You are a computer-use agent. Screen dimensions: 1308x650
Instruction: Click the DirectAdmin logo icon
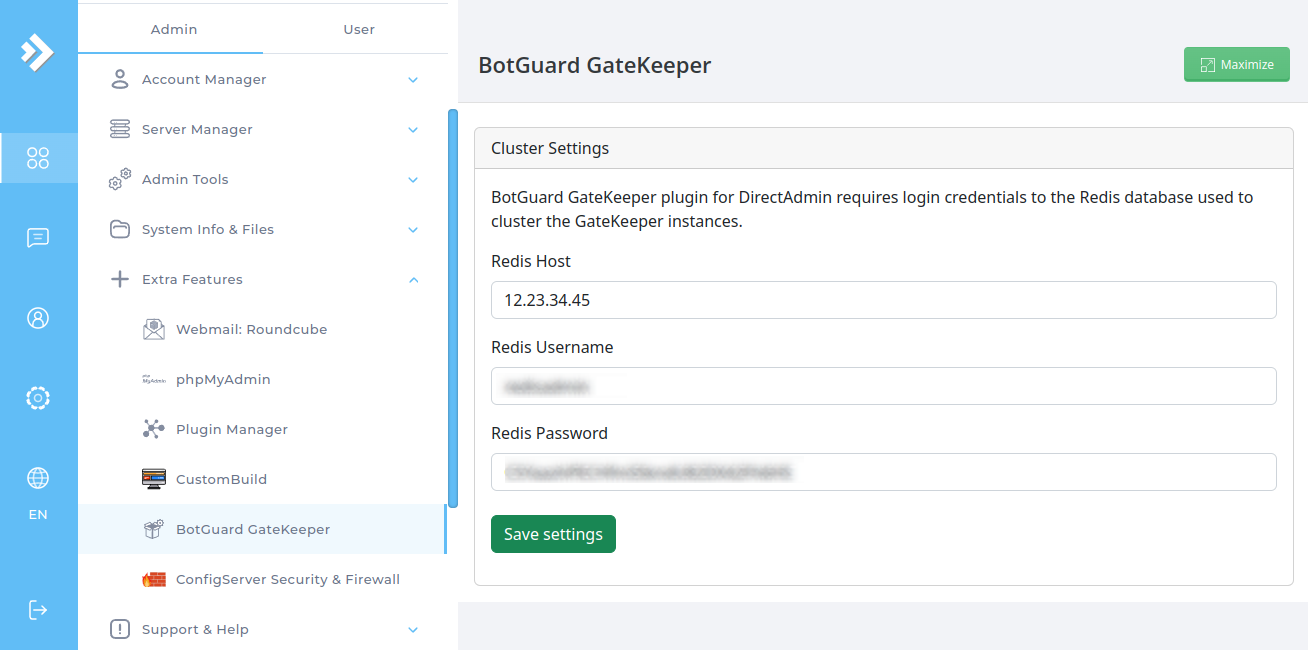37,52
